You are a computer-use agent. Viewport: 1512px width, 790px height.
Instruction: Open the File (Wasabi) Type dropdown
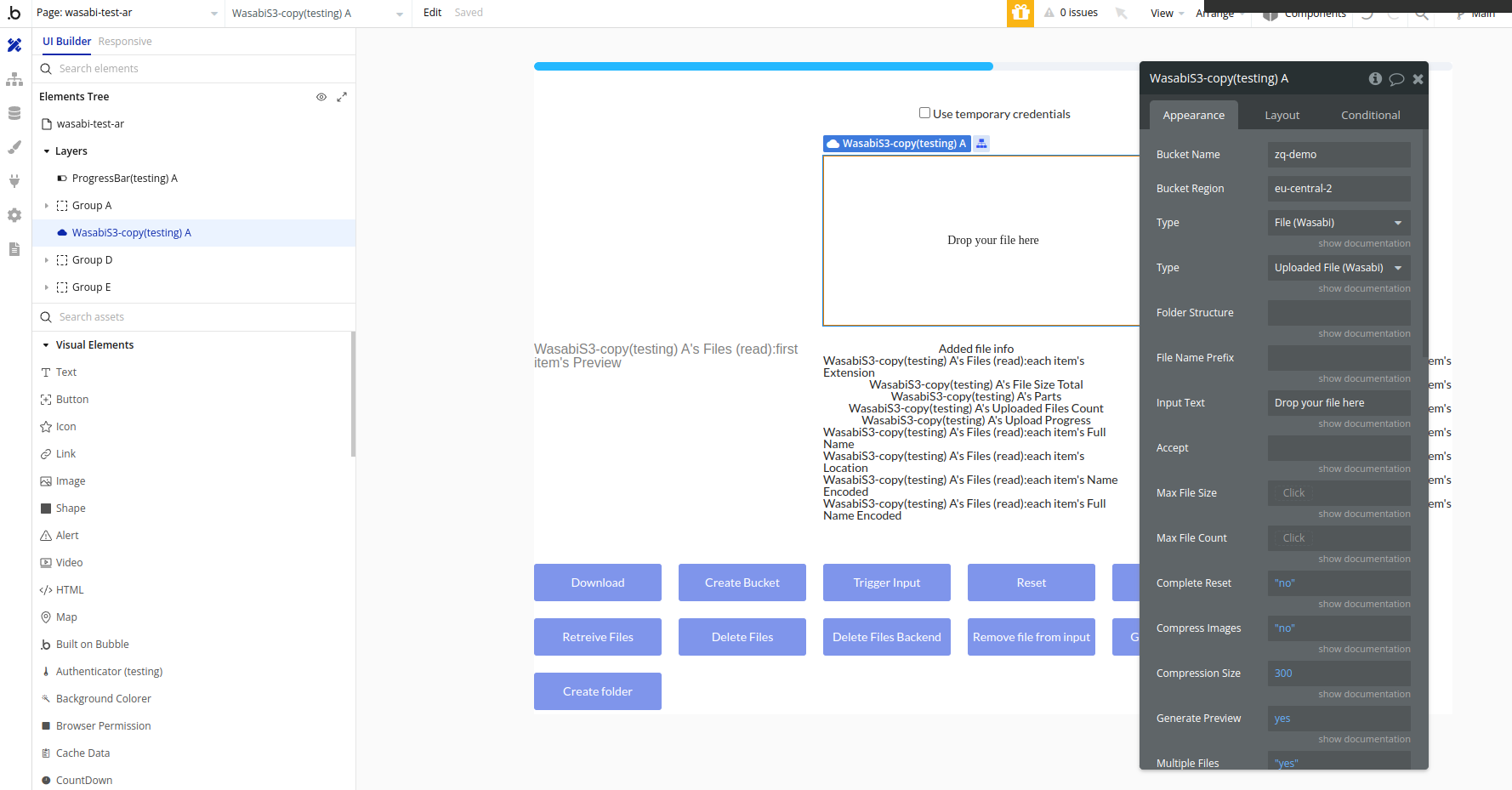(1339, 223)
